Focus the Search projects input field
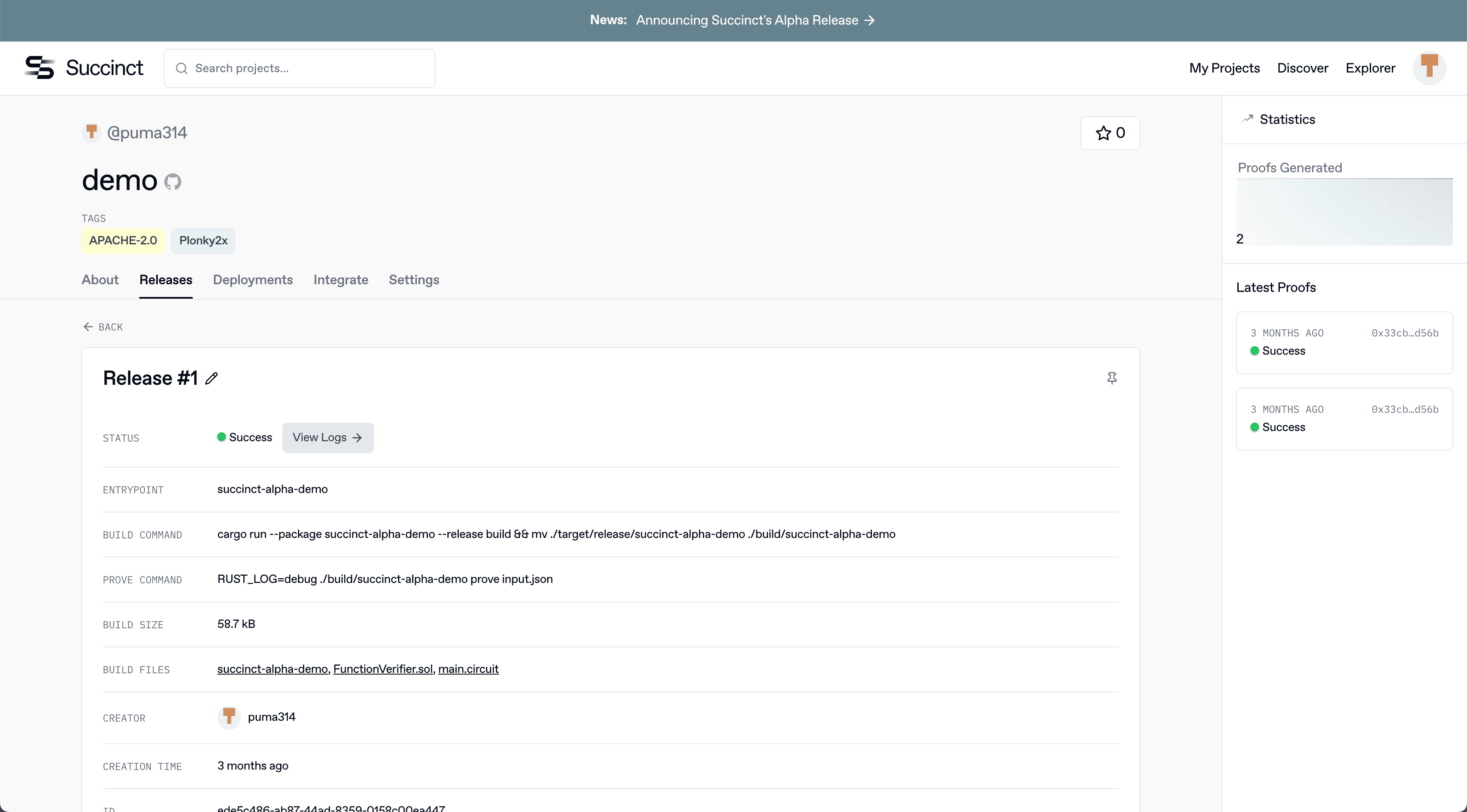Viewport: 1467px width, 812px height. click(x=300, y=68)
